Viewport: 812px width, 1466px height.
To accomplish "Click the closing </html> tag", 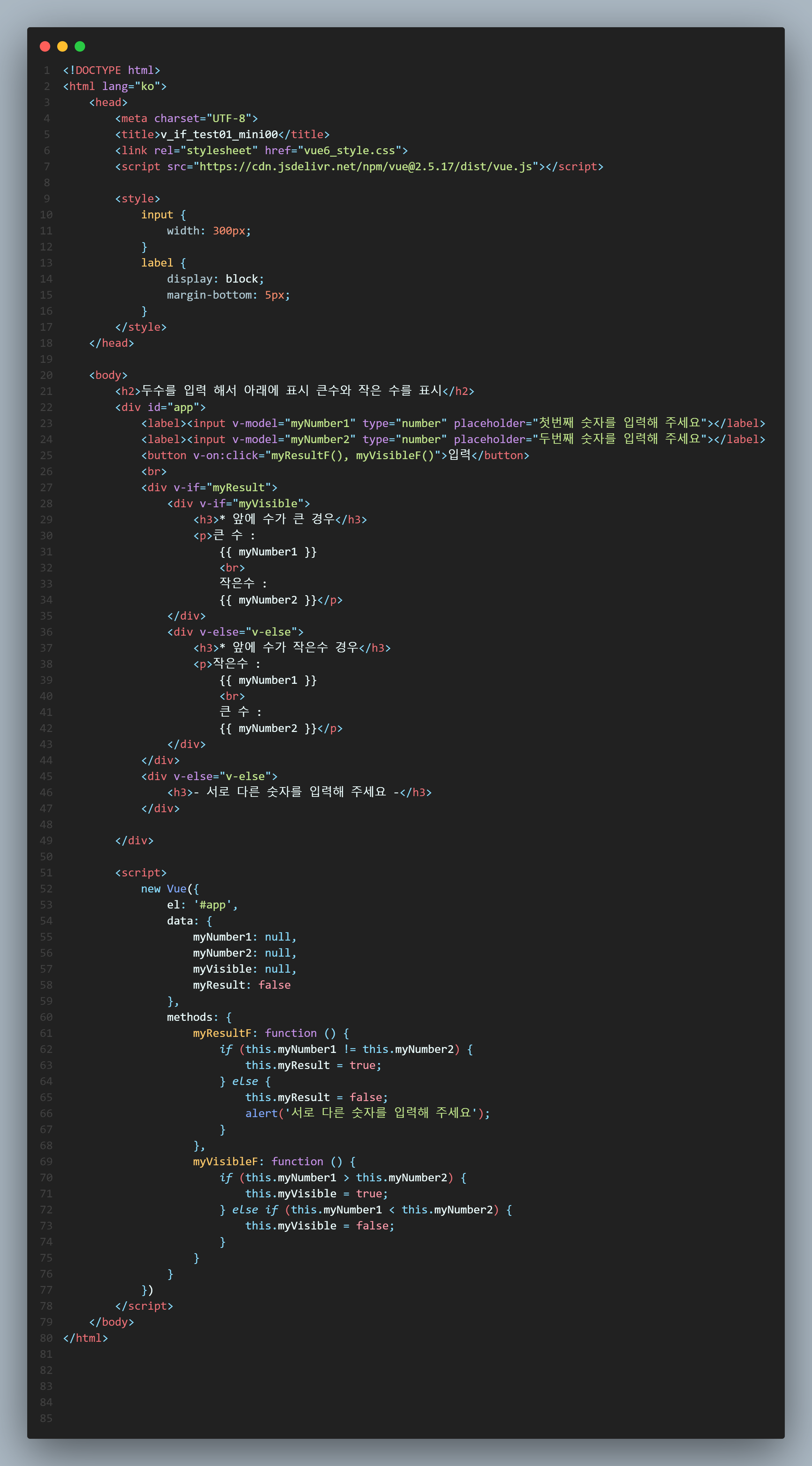I will [x=85, y=1338].
